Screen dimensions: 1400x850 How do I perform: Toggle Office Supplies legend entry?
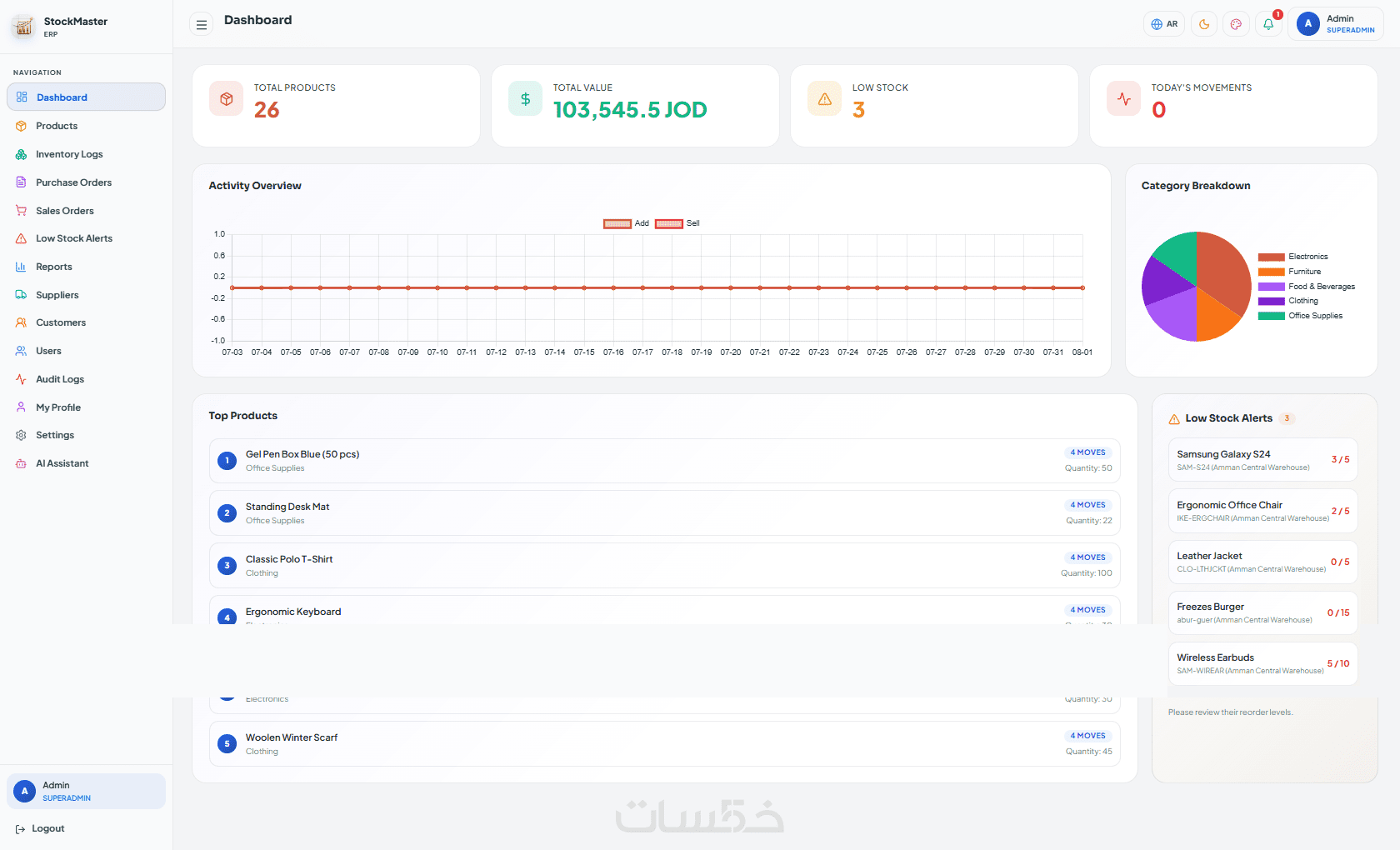point(1300,316)
